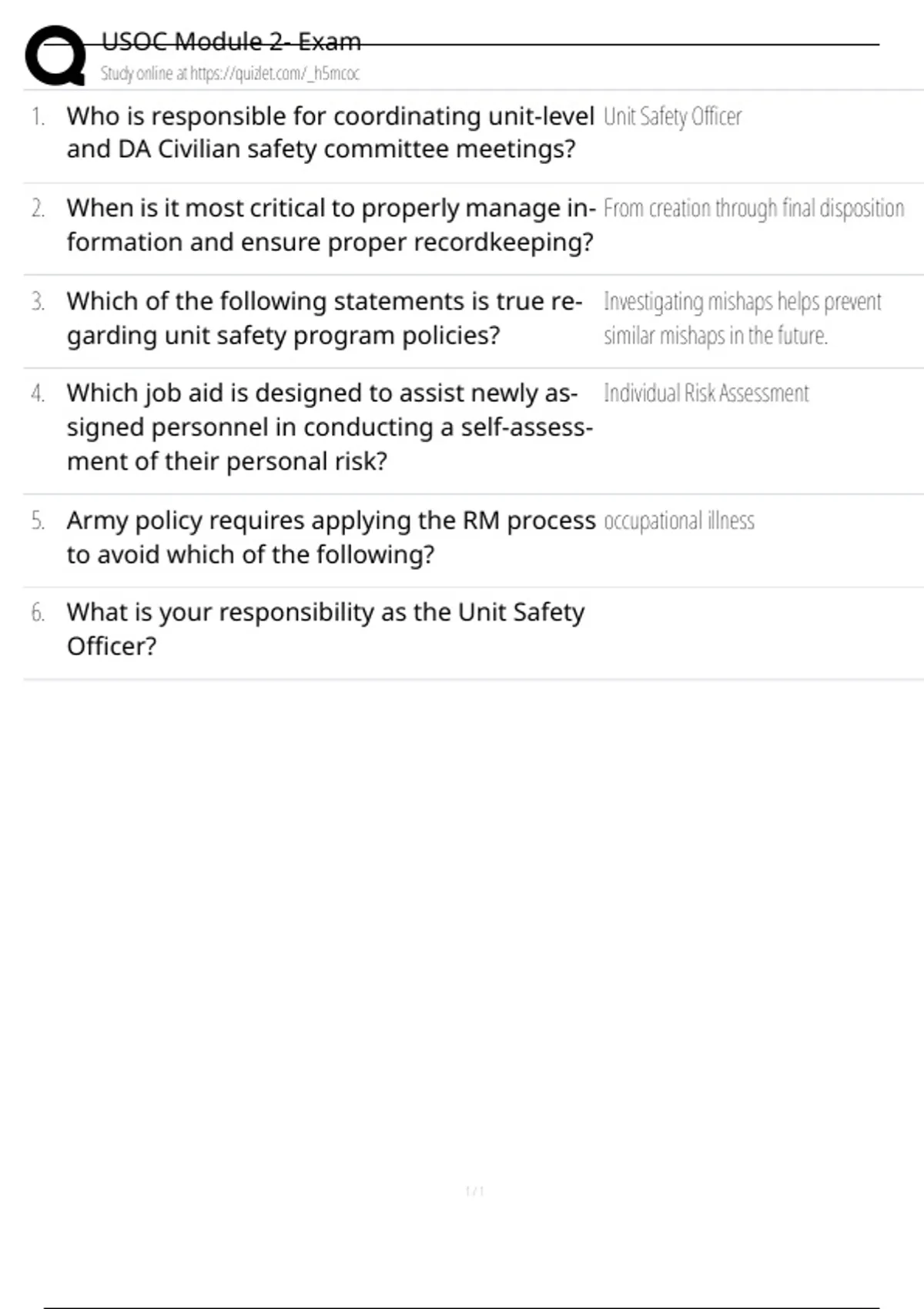Image resolution: width=924 pixels, height=1309 pixels.
Task: Click the number 2 list marker
Action: pos(38,209)
